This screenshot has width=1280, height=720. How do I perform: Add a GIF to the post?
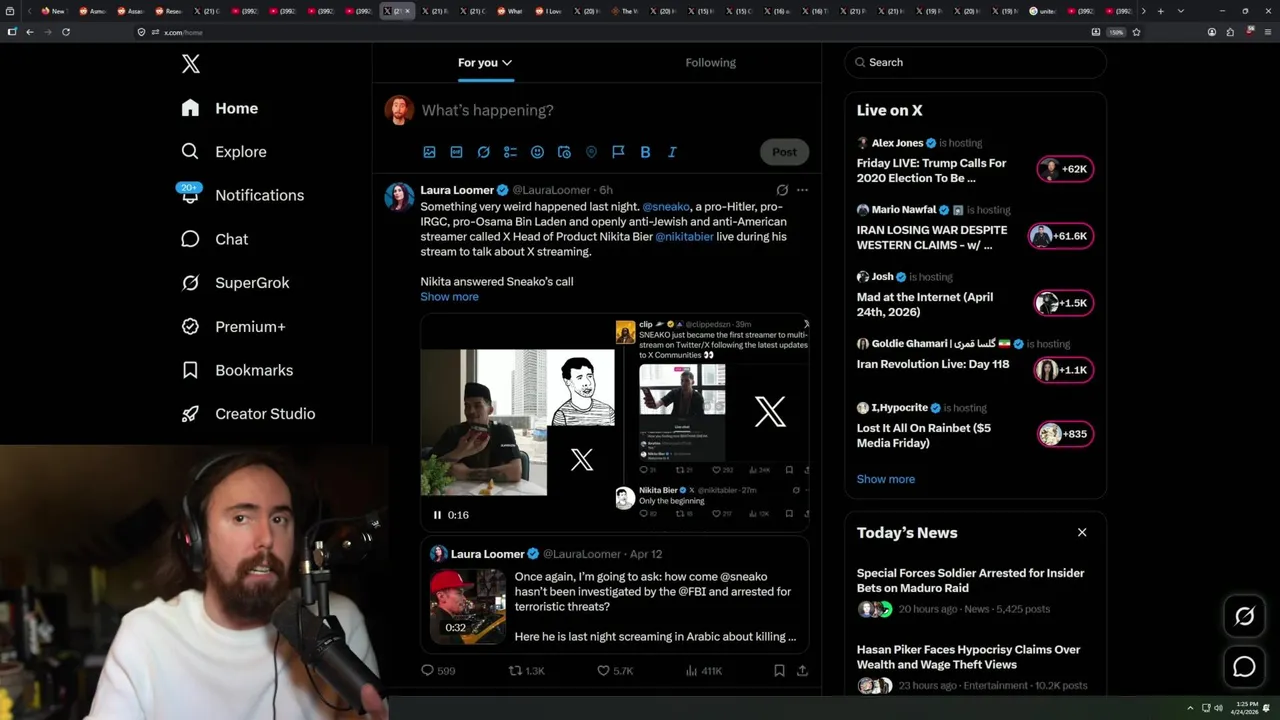456,152
